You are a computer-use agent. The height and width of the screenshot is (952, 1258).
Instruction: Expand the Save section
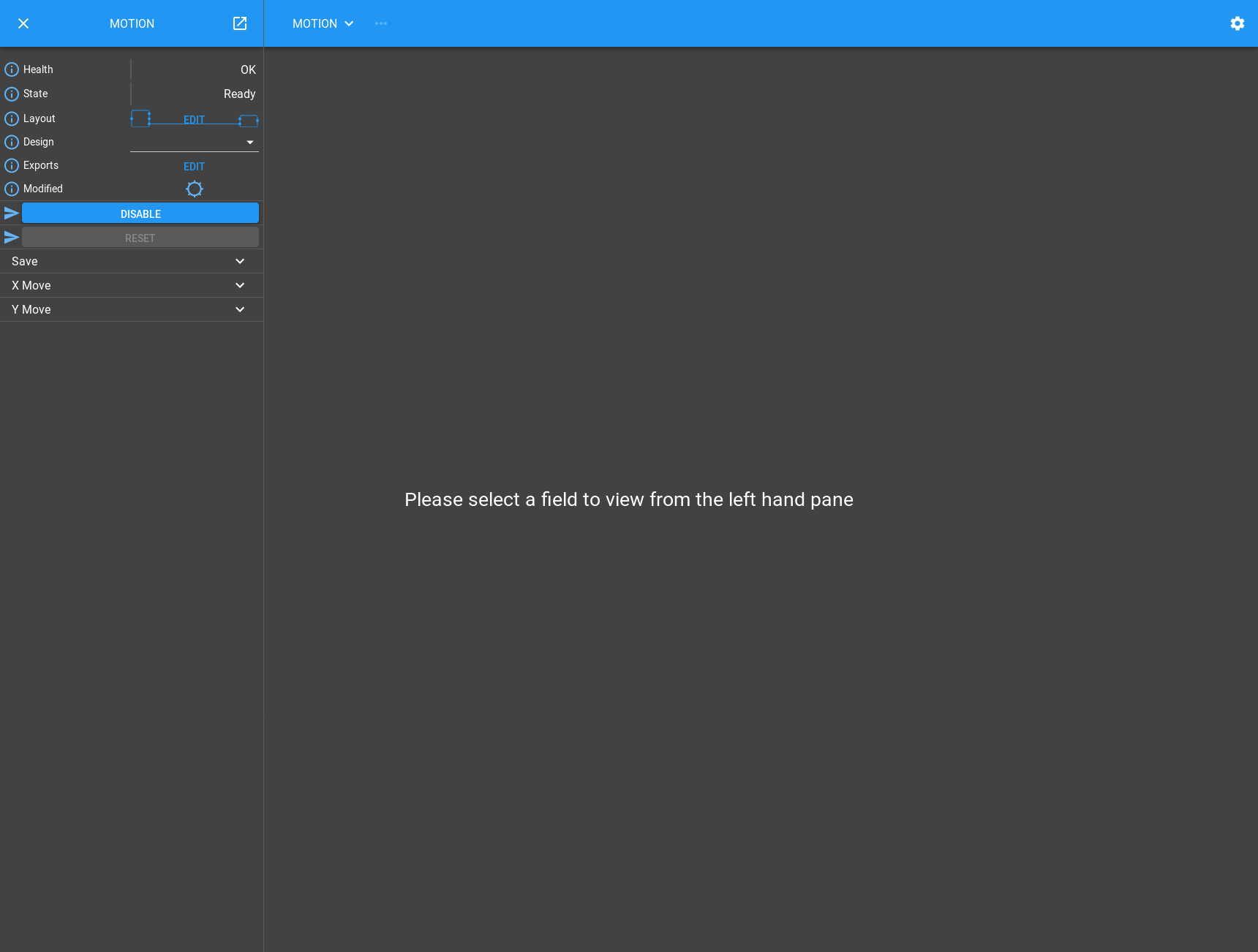pos(132,261)
